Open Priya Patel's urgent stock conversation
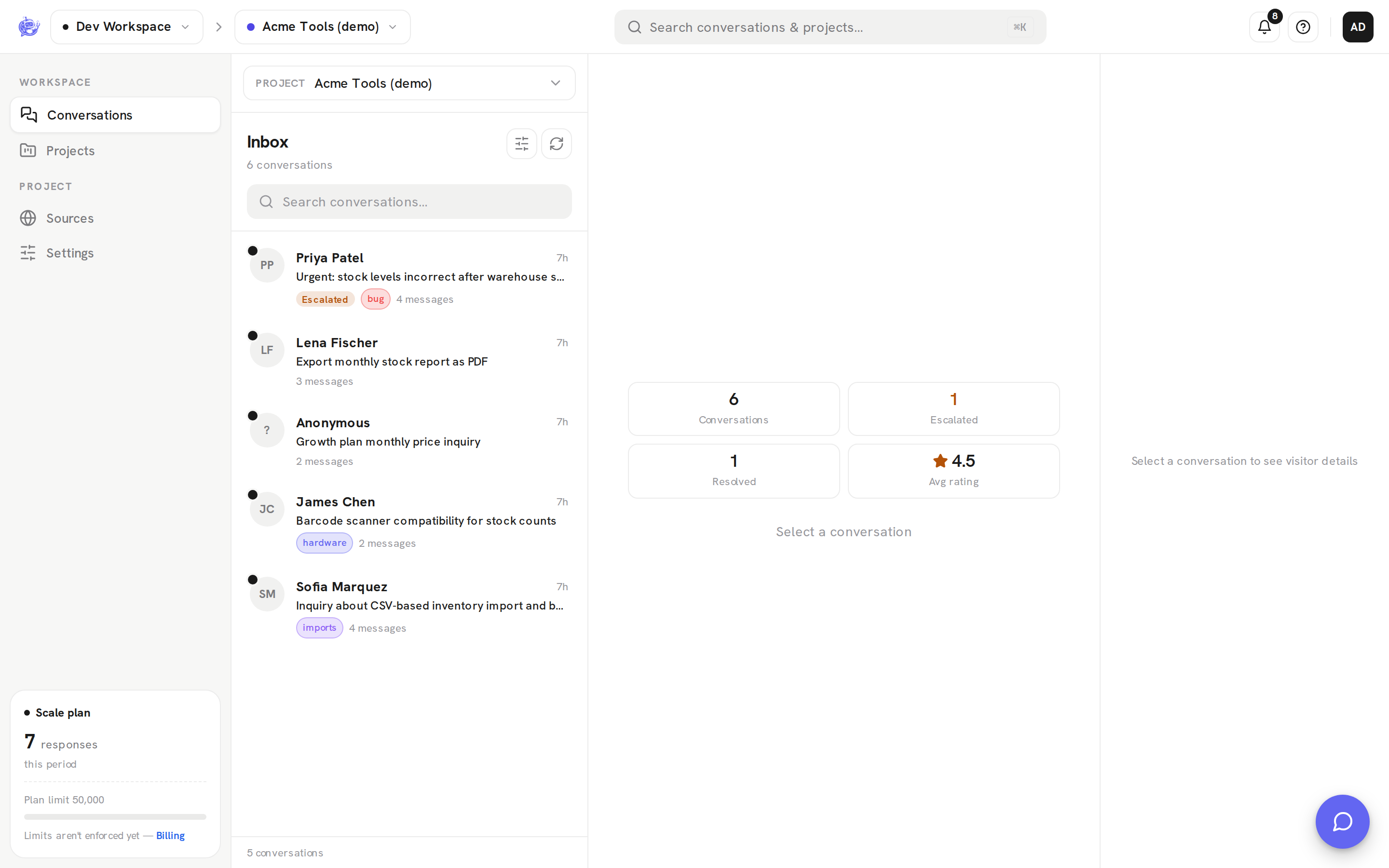 coord(409,279)
